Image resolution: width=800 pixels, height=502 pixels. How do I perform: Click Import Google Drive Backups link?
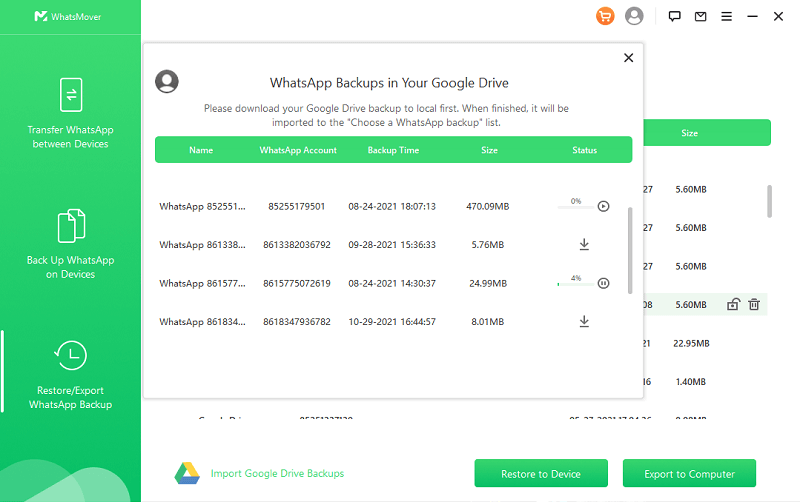277,473
